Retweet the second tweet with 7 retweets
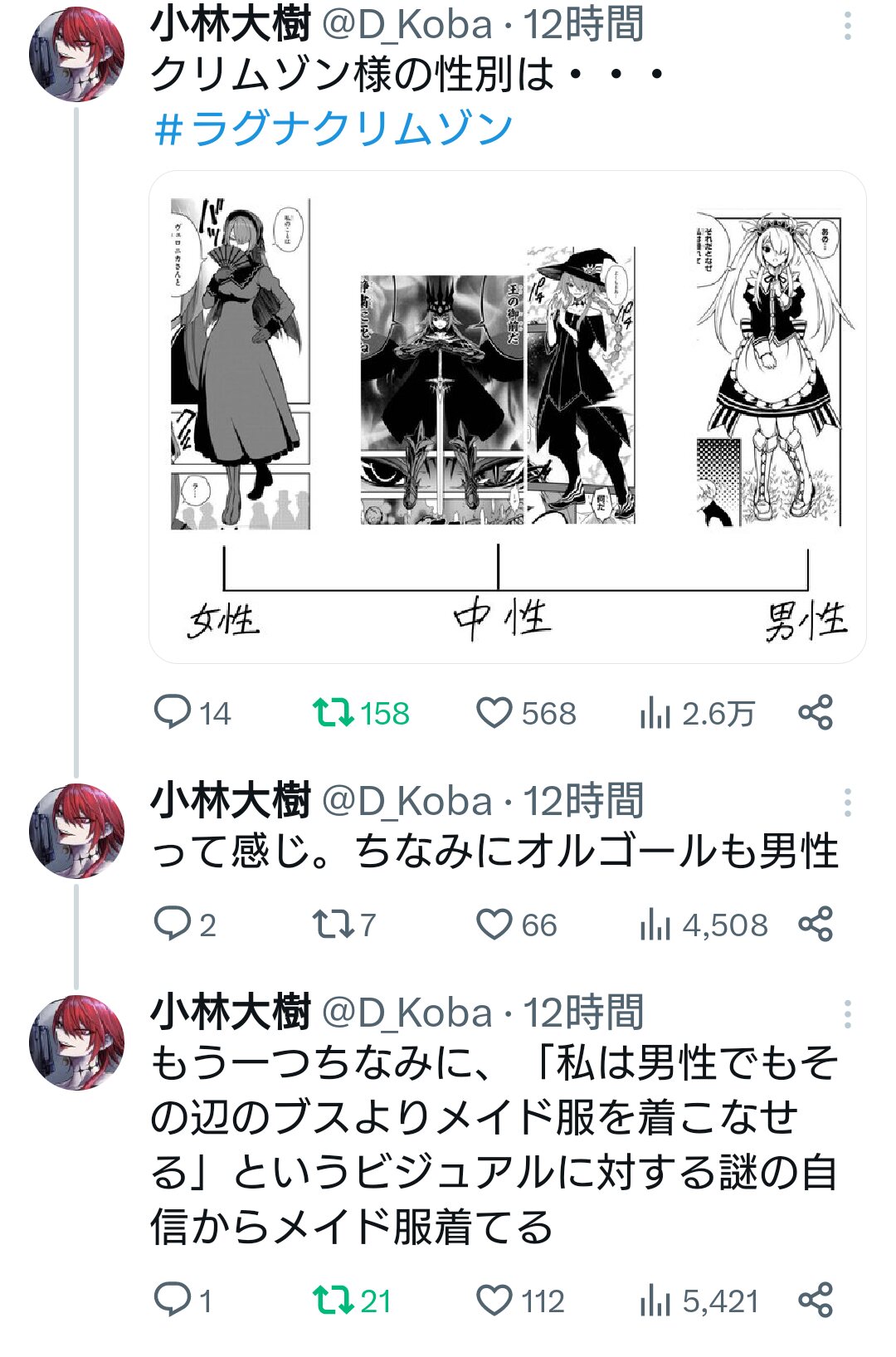This screenshot has height=1357, width=896. click(x=333, y=924)
